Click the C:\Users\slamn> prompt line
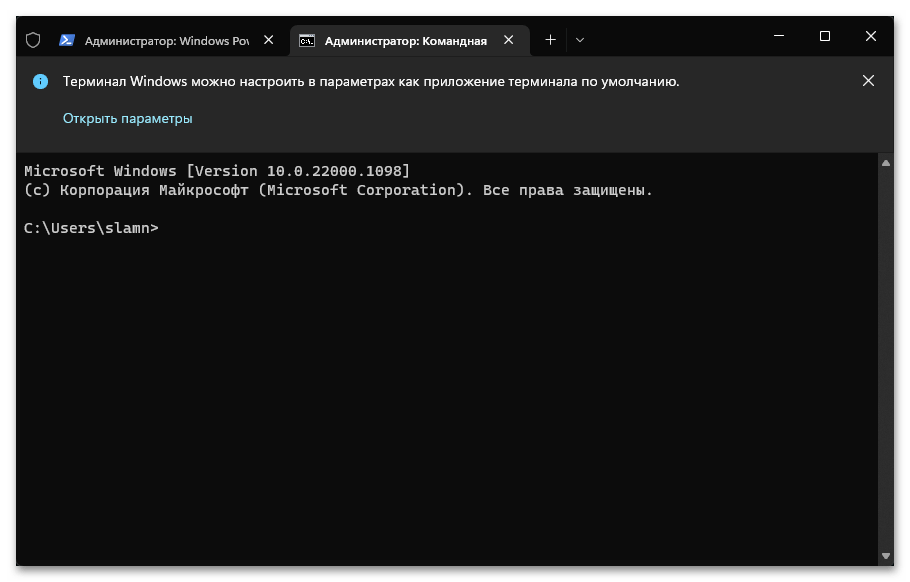The width and height of the screenshot is (910, 582). (91, 228)
